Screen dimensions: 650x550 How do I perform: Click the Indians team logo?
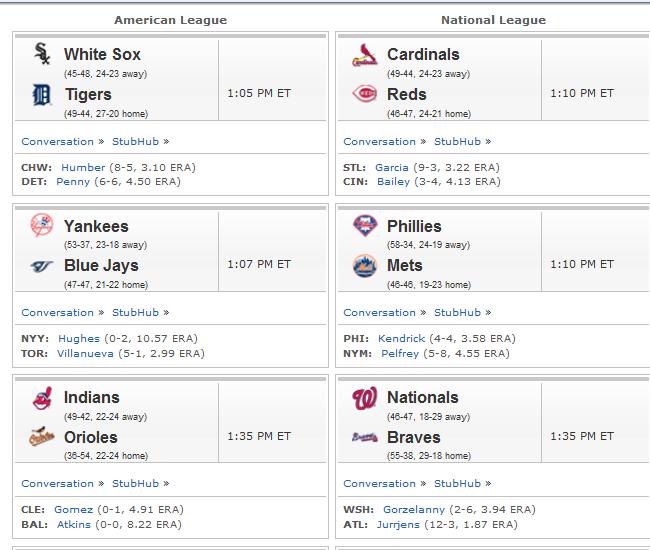click(x=43, y=398)
